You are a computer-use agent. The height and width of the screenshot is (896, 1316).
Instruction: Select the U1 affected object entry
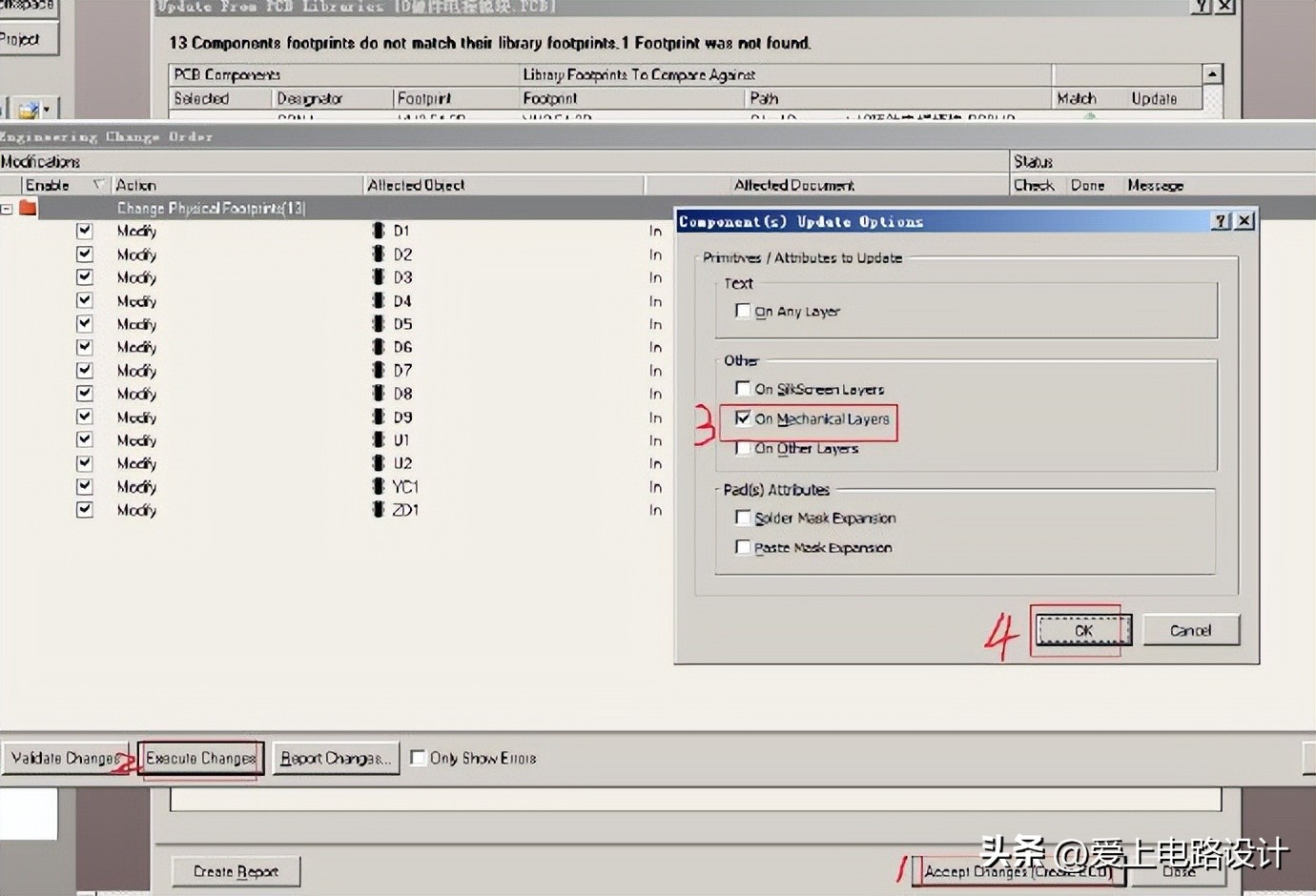click(401, 440)
